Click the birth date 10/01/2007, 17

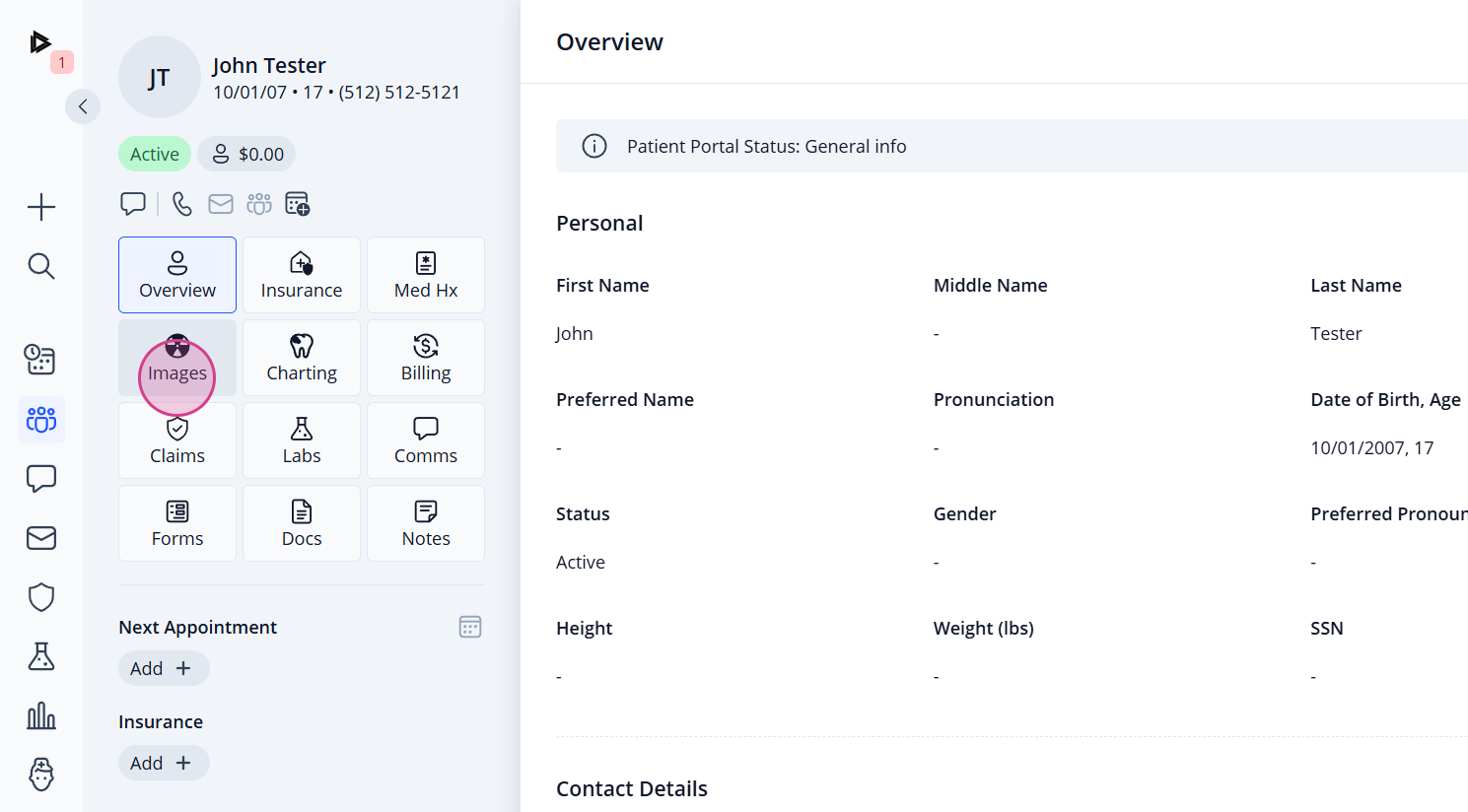click(x=1372, y=447)
